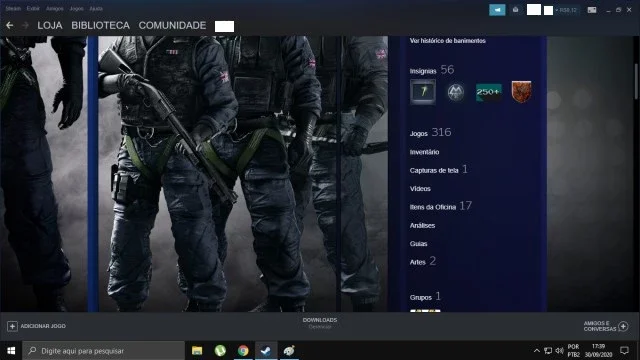This screenshot has width=640, height=360.
Task: Open Big Picture mode icon
Action: (592, 10)
